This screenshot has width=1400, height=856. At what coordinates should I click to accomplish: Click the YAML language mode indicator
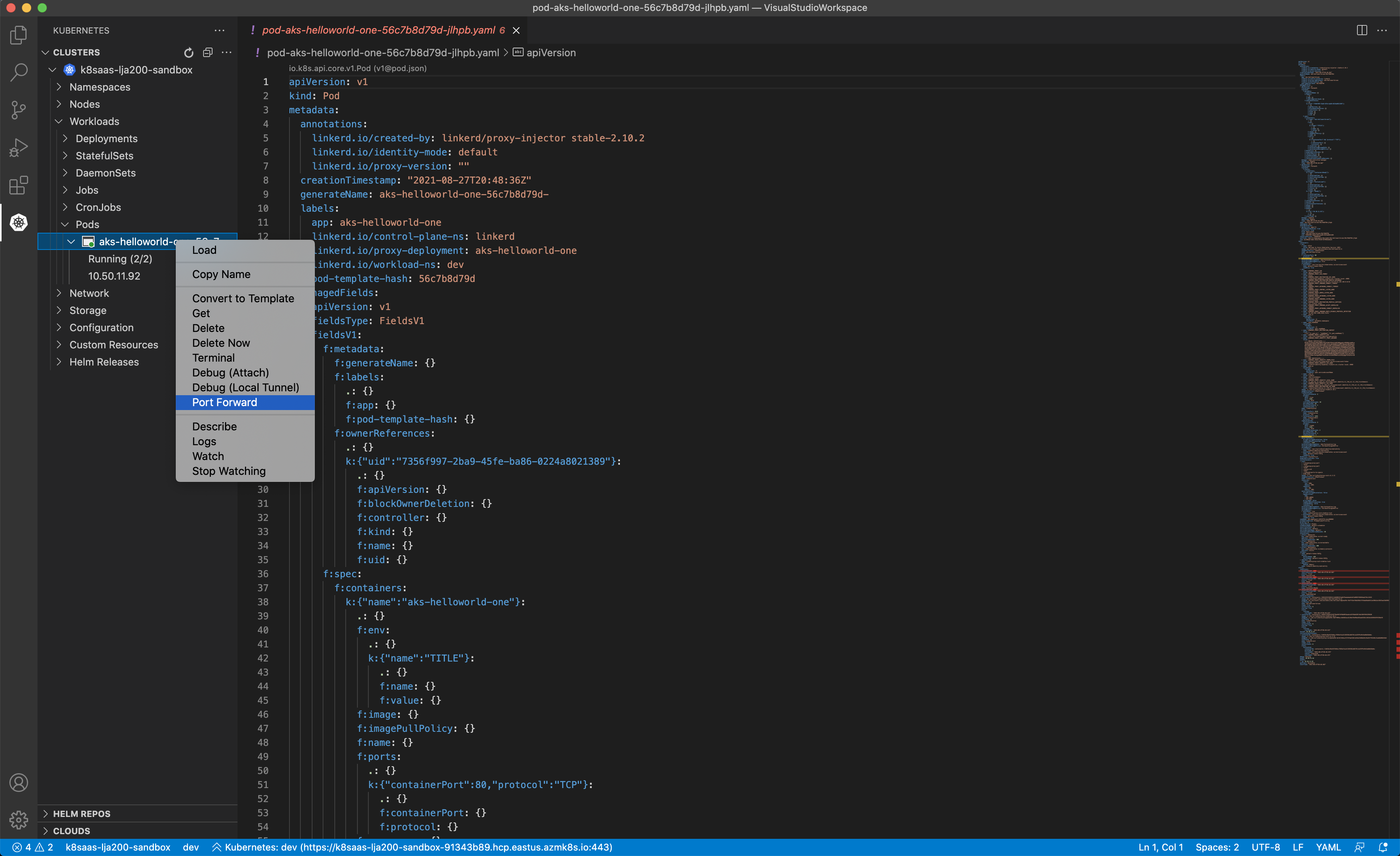[1329, 847]
